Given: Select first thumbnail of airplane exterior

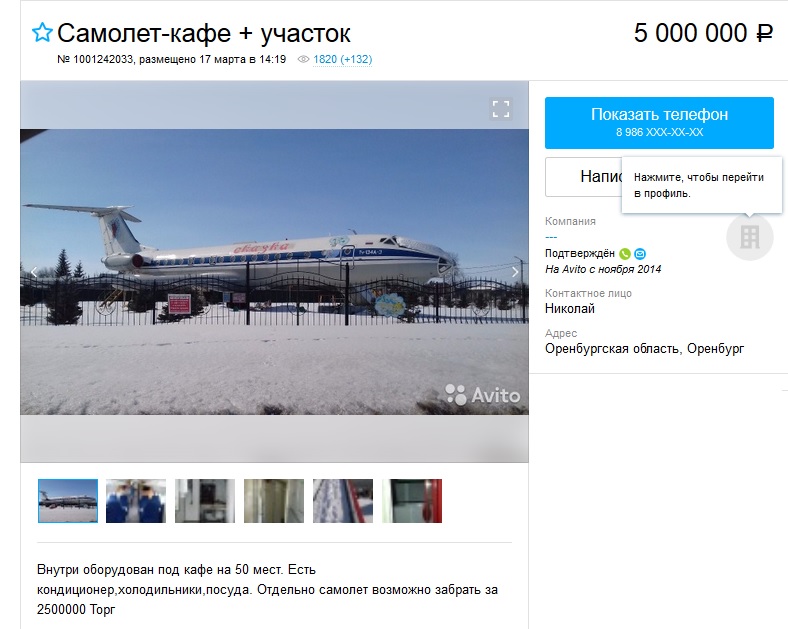Looking at the screenshot, I should coord(68,501).
